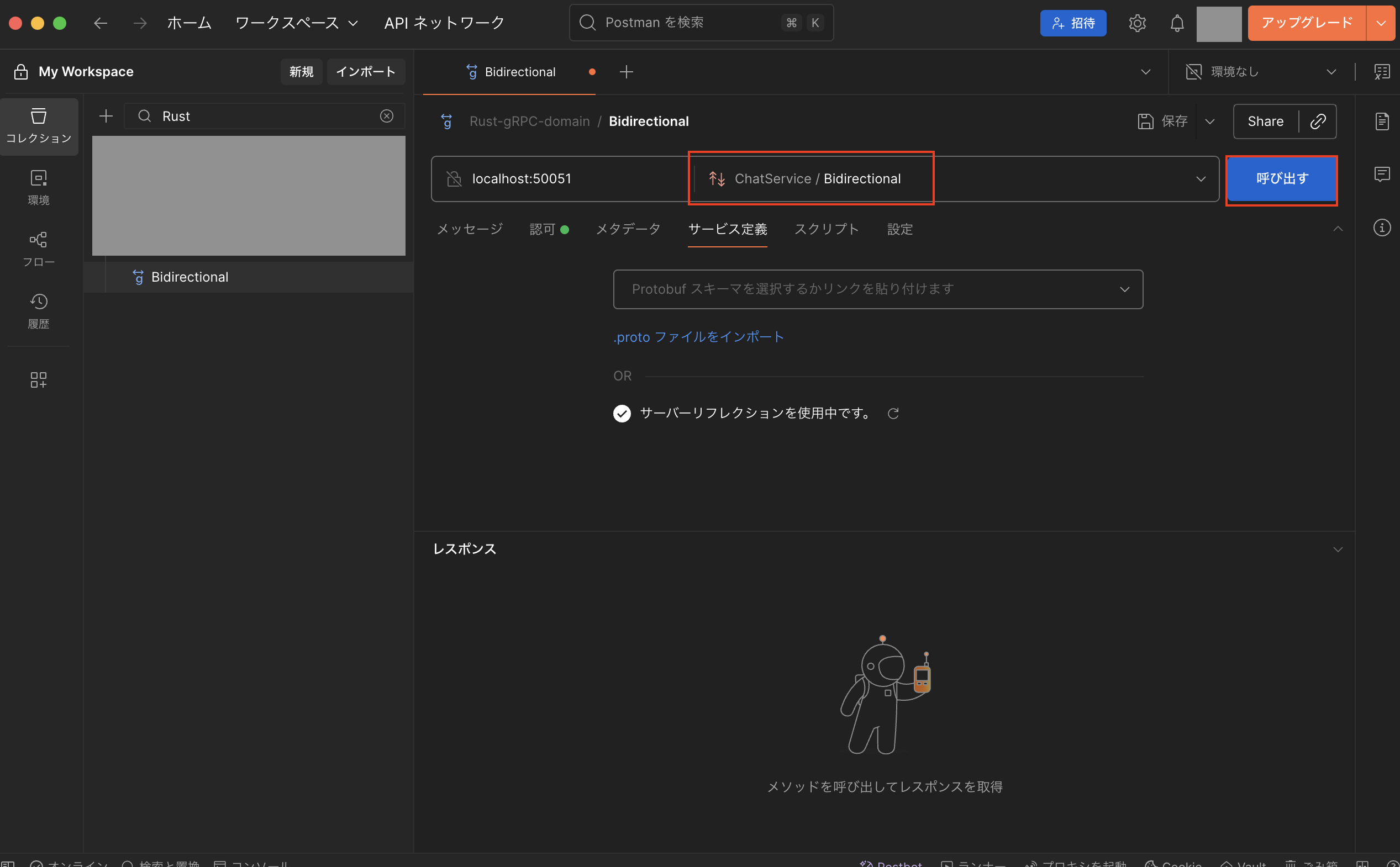Viewport: 1400px width, 867px height.
Task: Collapse the Response (レスポンス) section
Action: tap(1338, 549)
